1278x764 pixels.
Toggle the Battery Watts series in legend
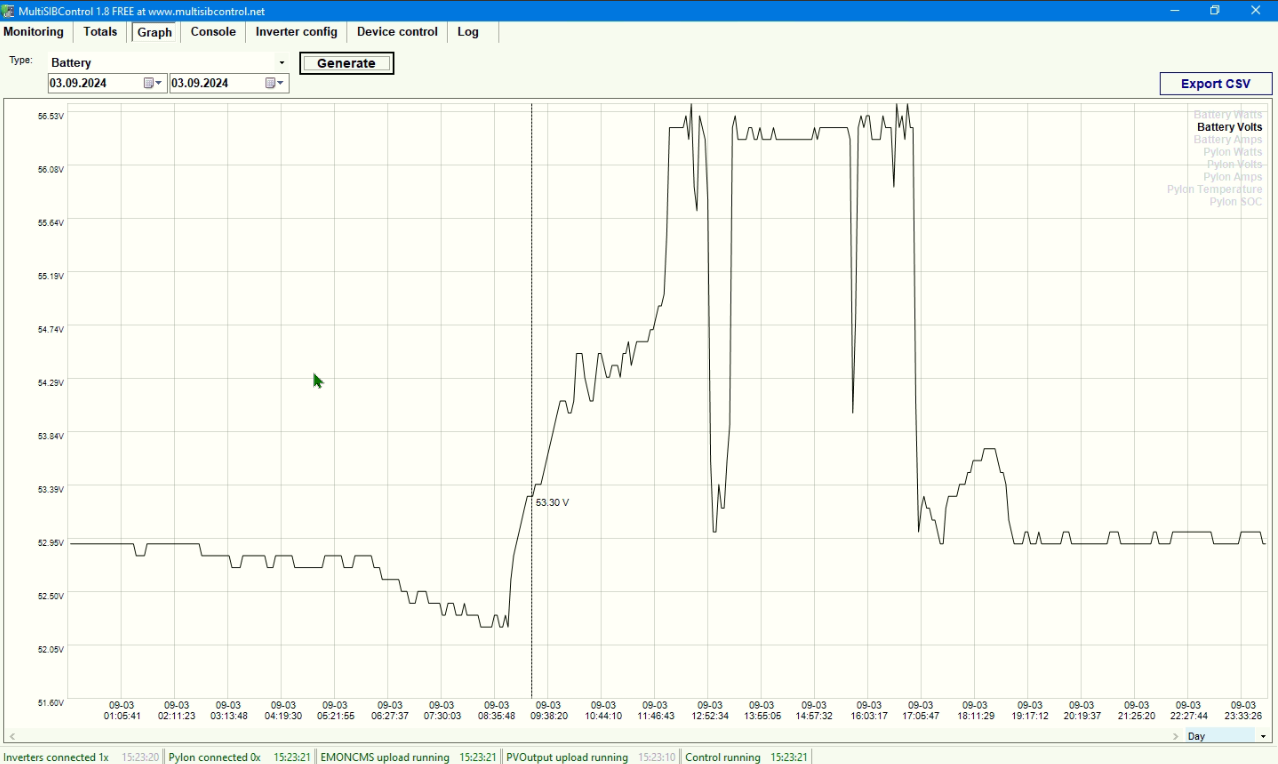[x=1228, y=115]
